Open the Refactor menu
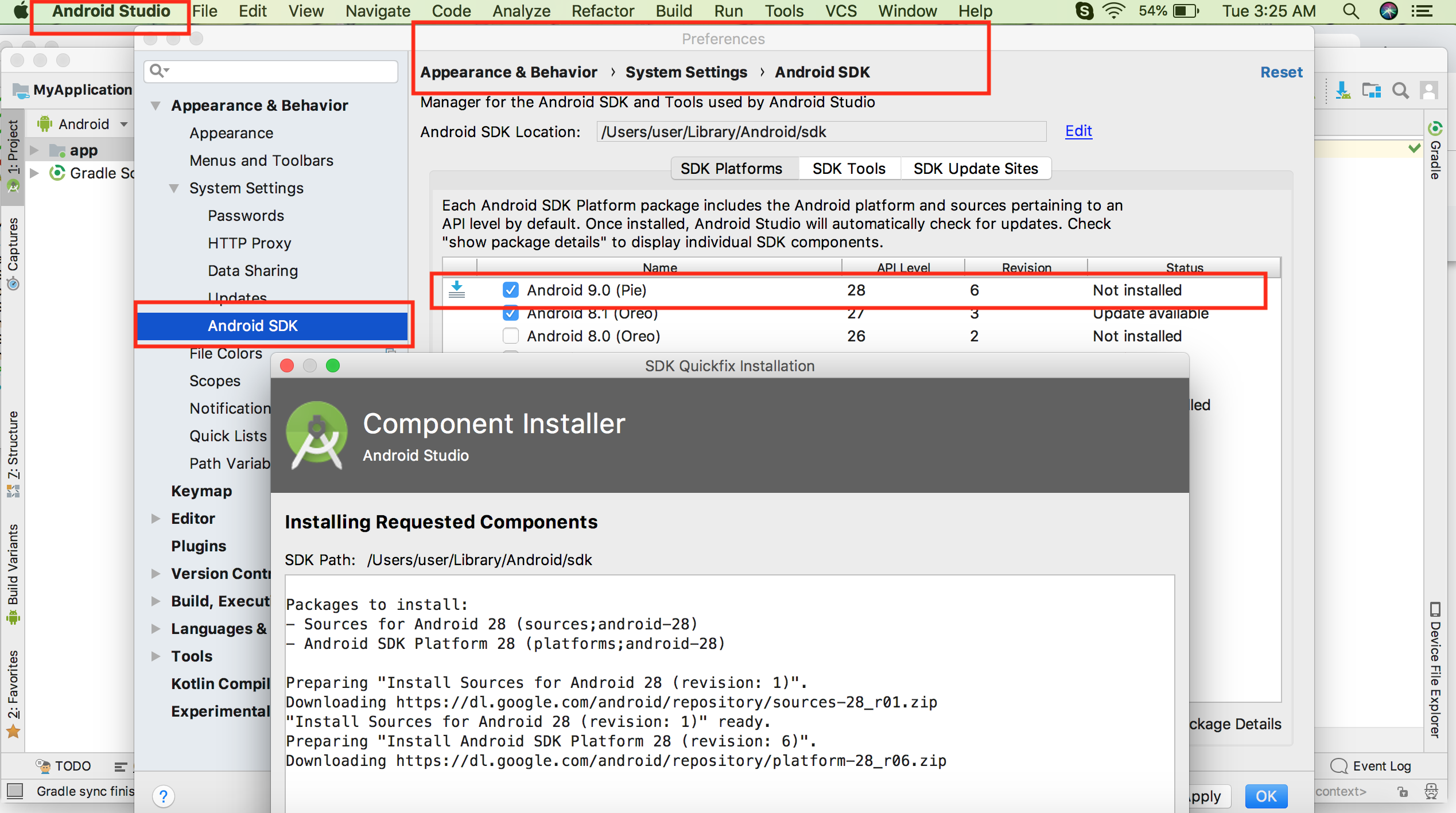The width and height of the screenshot is (1456, 813). 602,11
